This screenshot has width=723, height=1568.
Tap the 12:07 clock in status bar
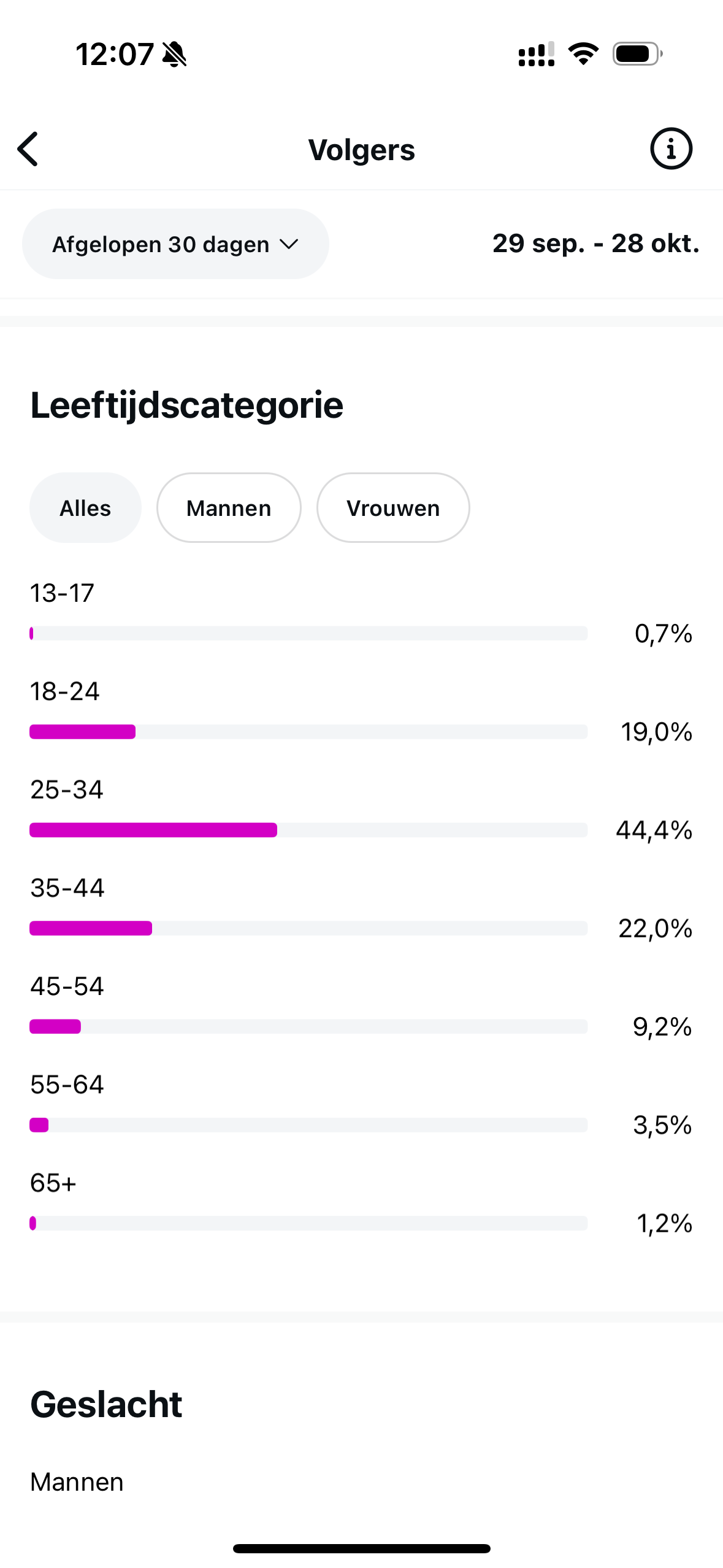[x=115, y=55]
